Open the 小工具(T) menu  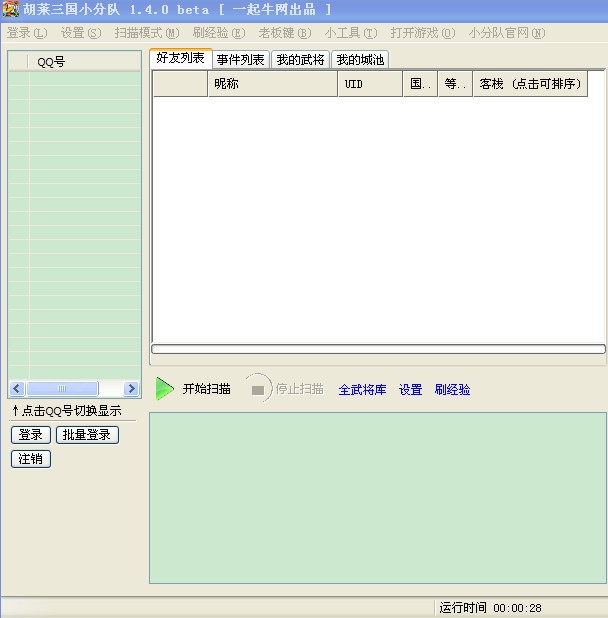[351, 33]
